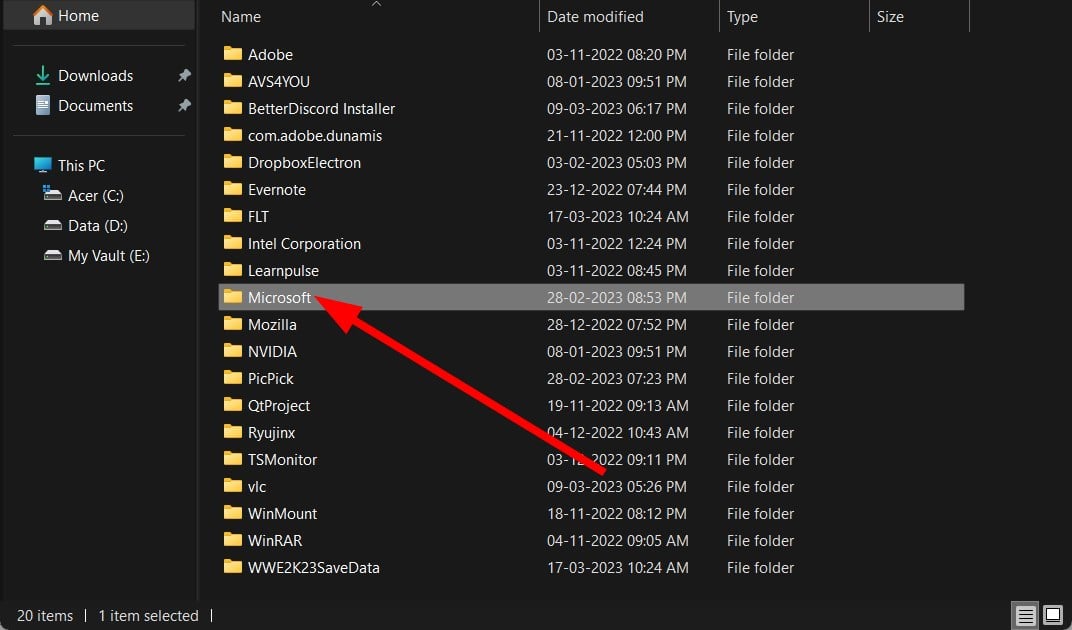The width and height of the screenshot is (1072, 630).
Task: Select the BetterDiscord Installer folder name
Action: pyautogui.click(x=321, y=109)
